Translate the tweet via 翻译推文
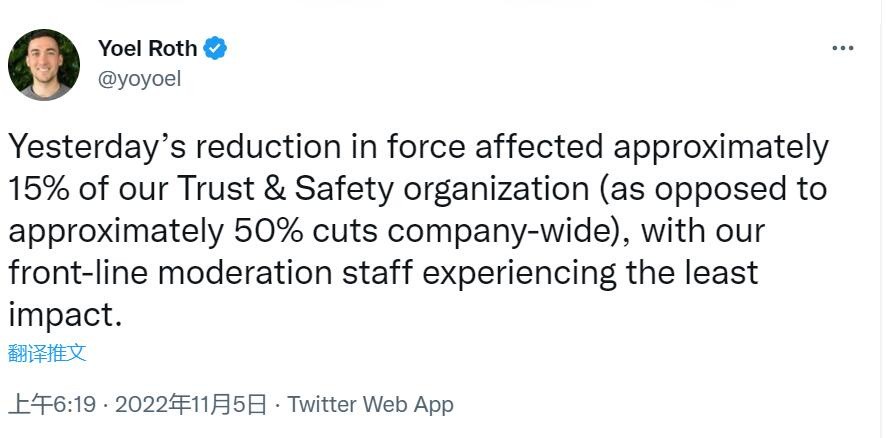Viewport: 886px width, 438px height. (47, 352)
